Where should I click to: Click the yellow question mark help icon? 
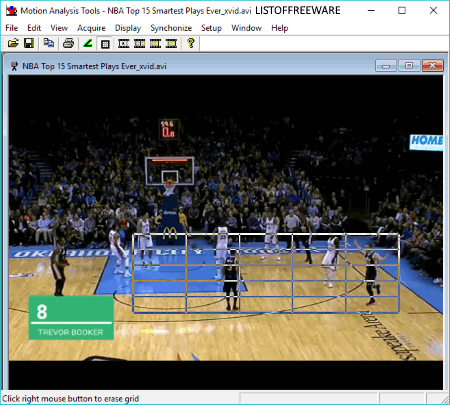click(x=191, y=43)
